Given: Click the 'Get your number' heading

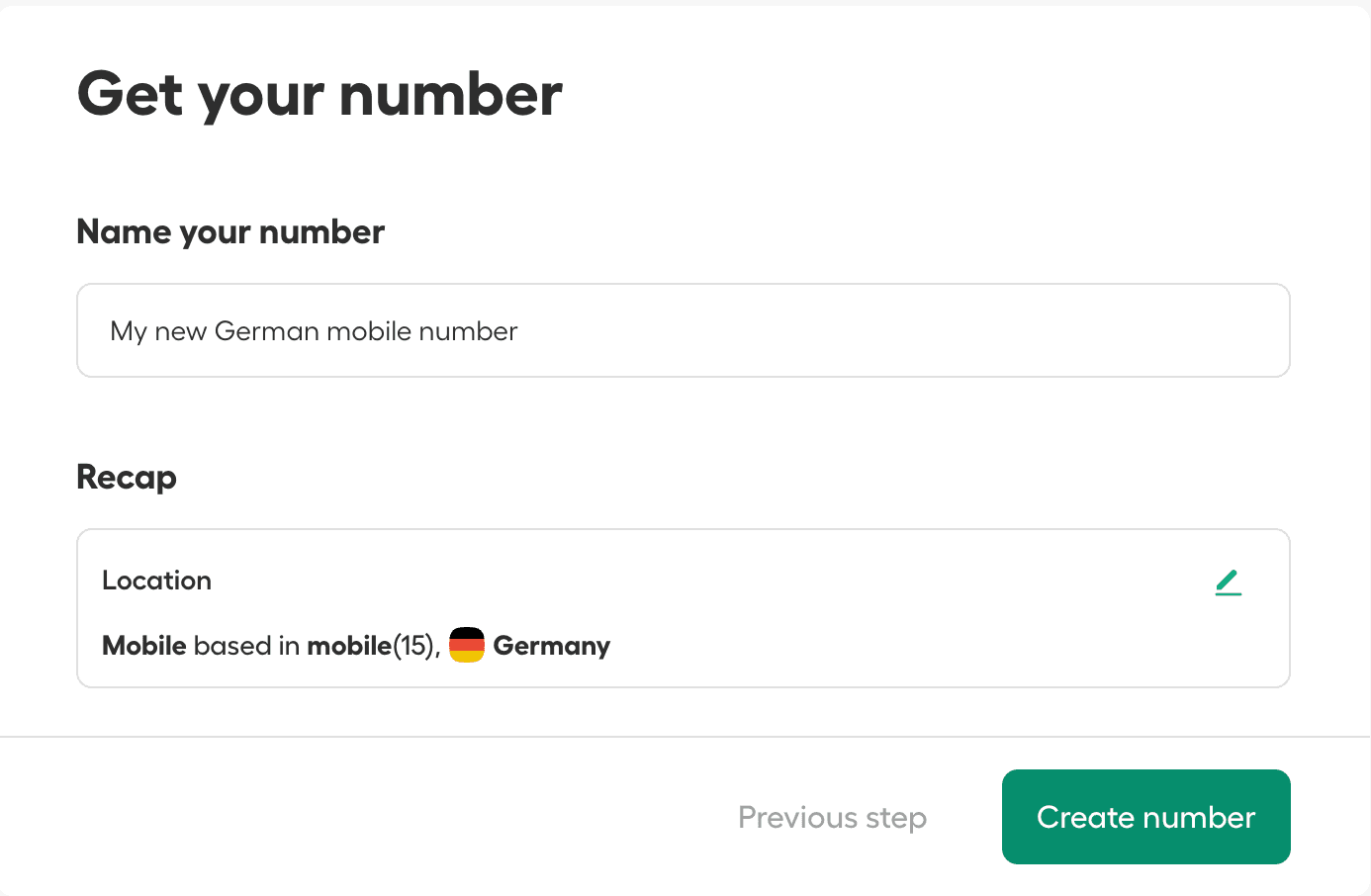Looking at the screenshot, I should [319, 93].
